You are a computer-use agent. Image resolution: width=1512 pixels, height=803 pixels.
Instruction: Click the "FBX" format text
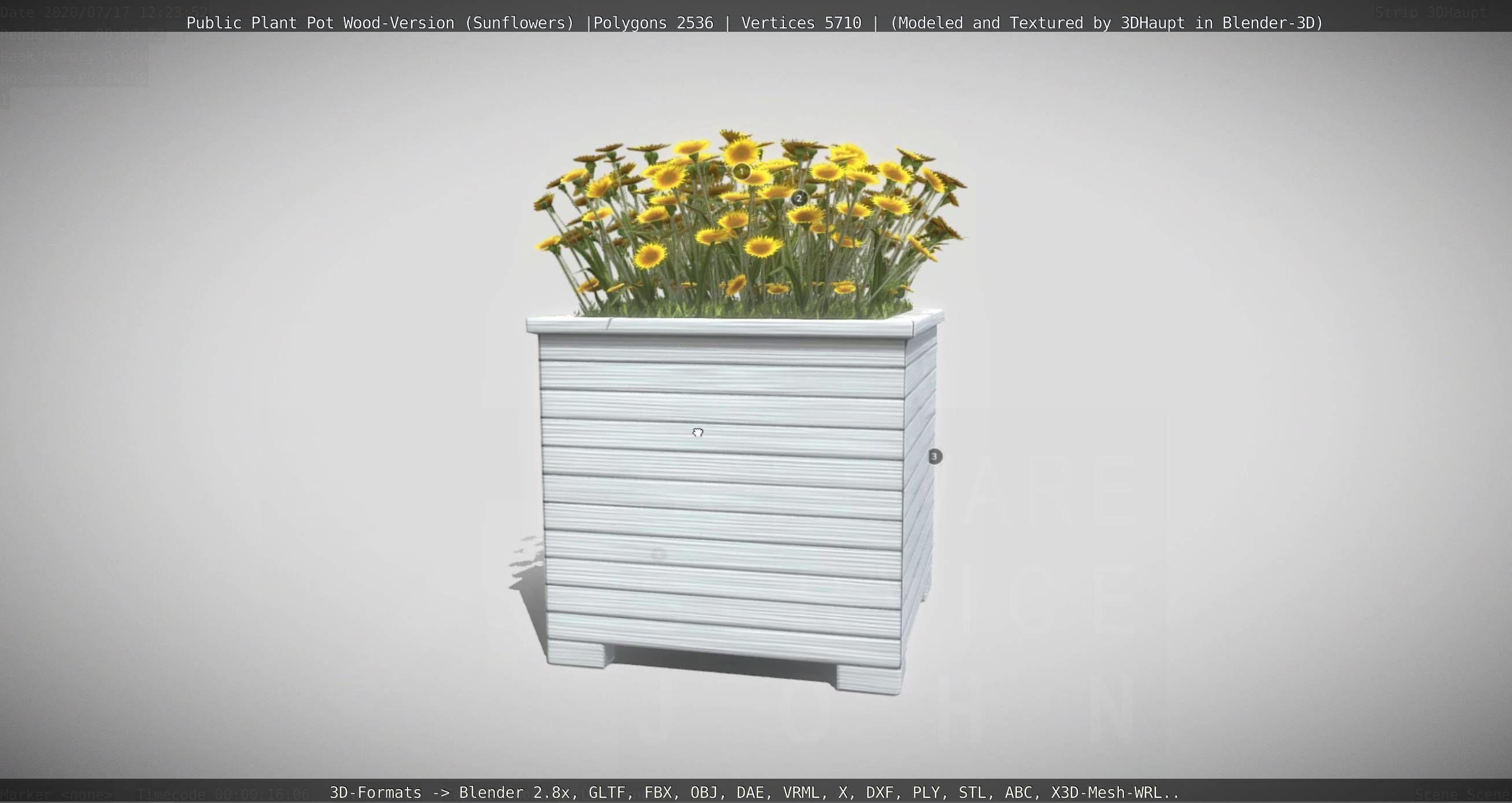pos(658,793)
